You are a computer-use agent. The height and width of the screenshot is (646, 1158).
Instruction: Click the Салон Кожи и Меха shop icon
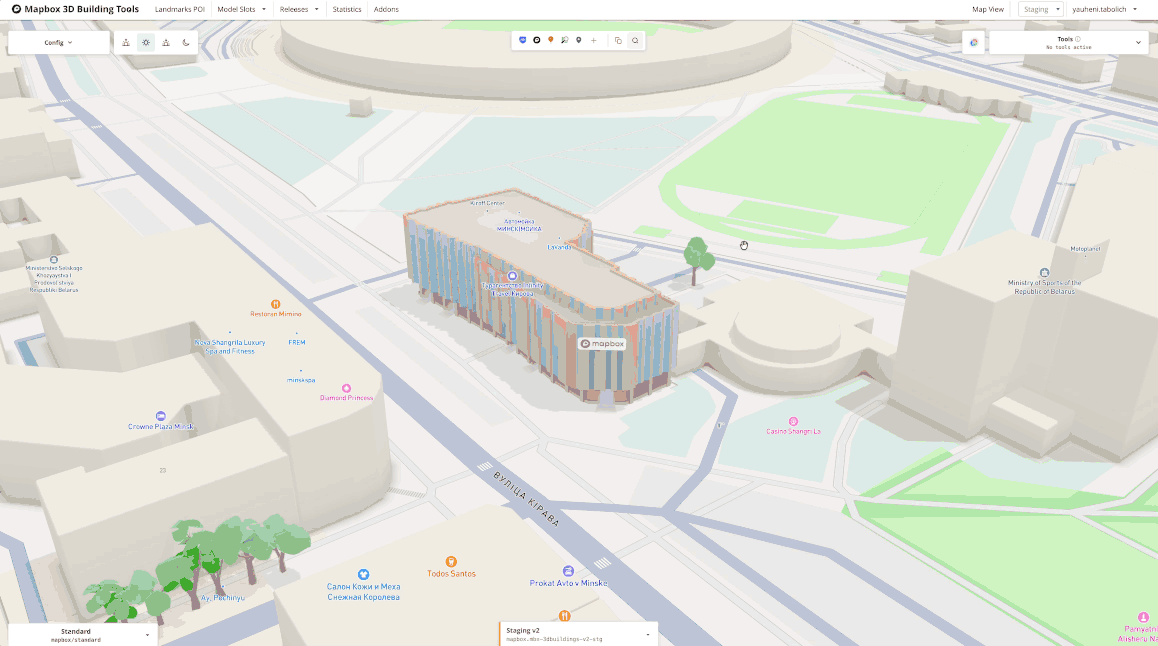(x=363, y=574)
